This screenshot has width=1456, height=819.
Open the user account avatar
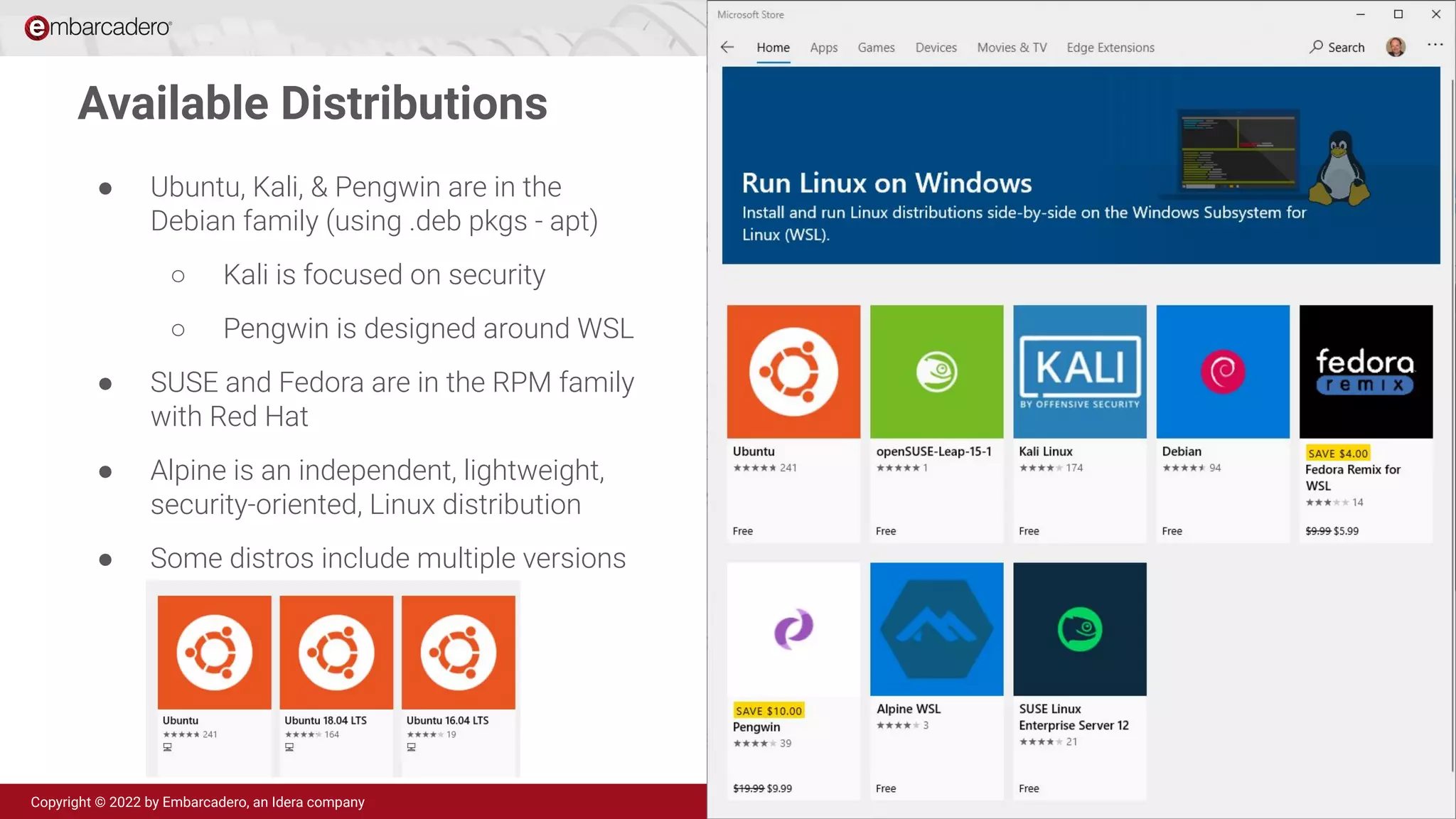click(x=1396, y=47)
